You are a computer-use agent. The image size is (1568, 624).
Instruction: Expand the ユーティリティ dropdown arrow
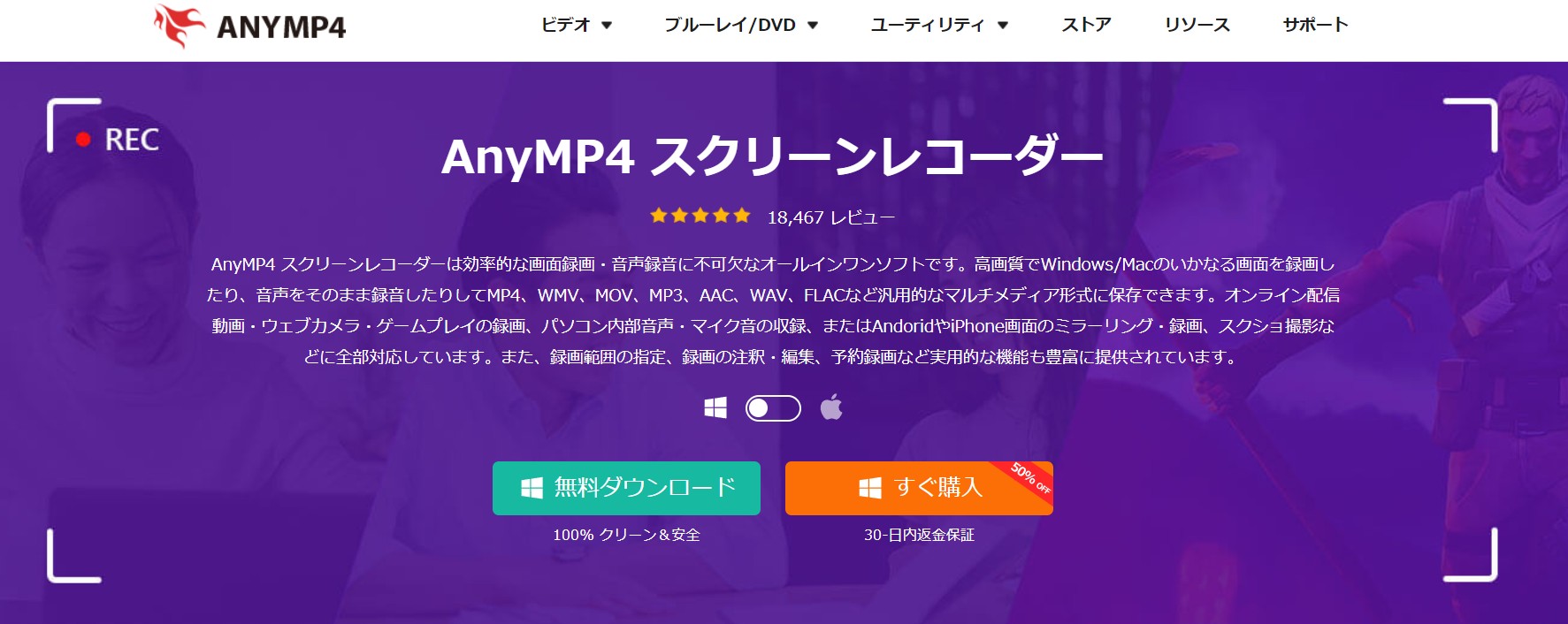coord(1003,26)
